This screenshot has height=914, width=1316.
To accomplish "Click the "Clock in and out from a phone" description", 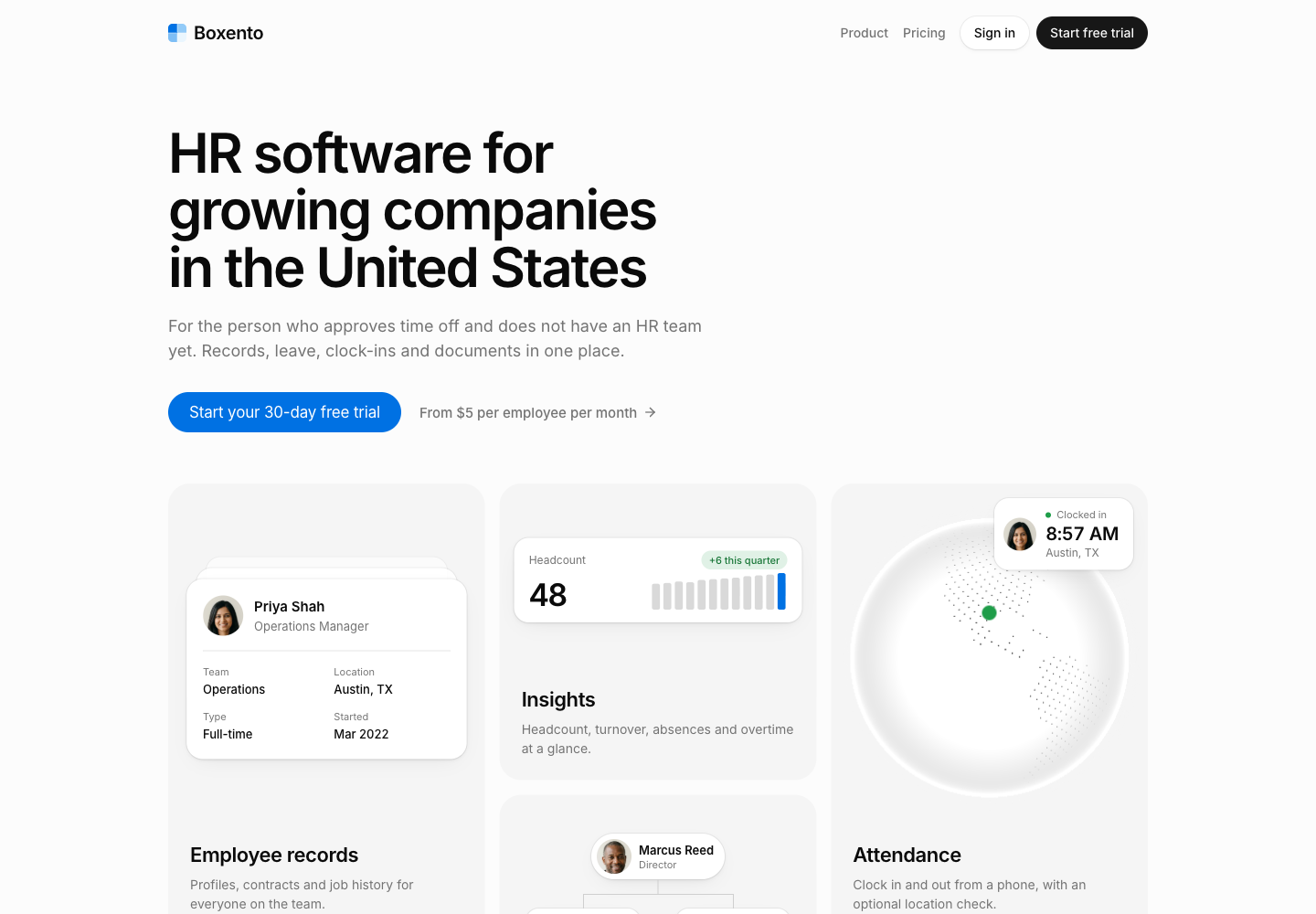I will click(970, 894).
